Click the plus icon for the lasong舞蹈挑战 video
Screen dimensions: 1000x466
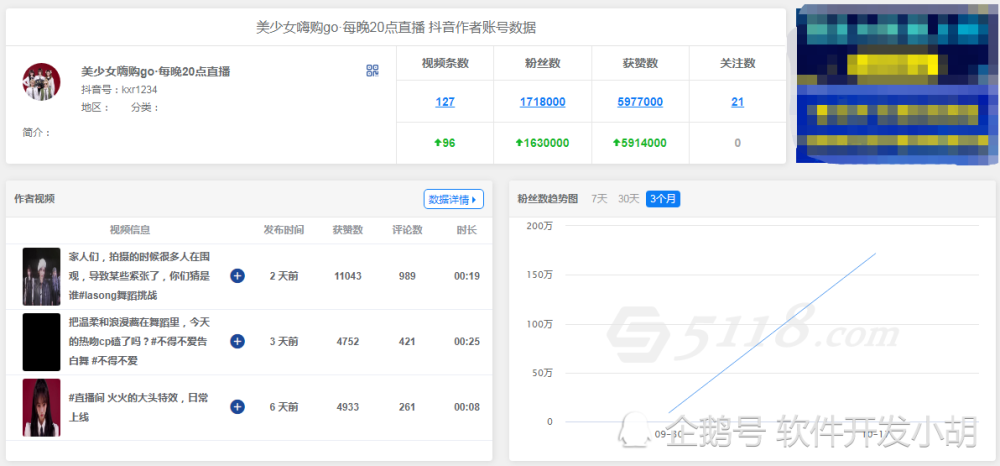[237, 276]
